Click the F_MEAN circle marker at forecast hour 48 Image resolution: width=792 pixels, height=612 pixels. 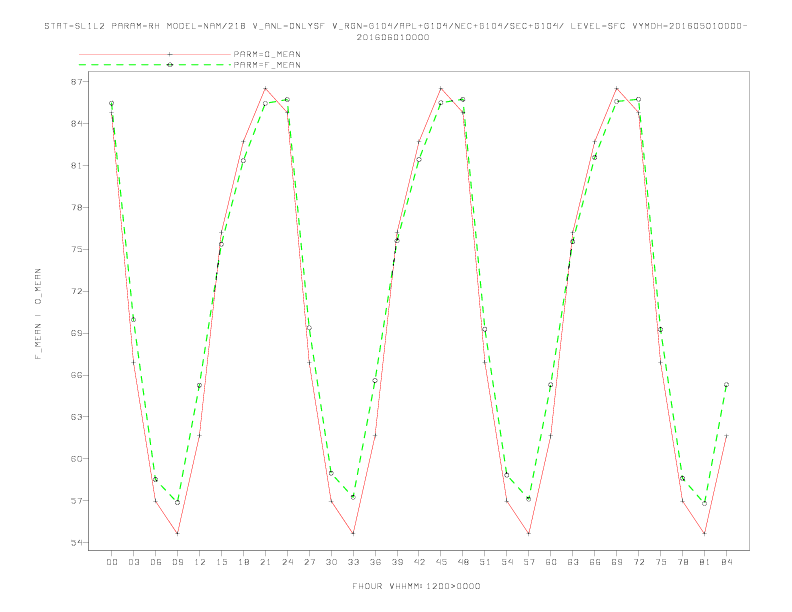point(463,99)
